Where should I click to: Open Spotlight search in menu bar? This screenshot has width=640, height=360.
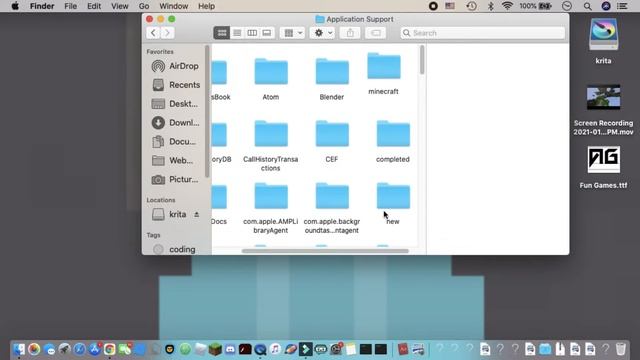[x=587, y=6]
